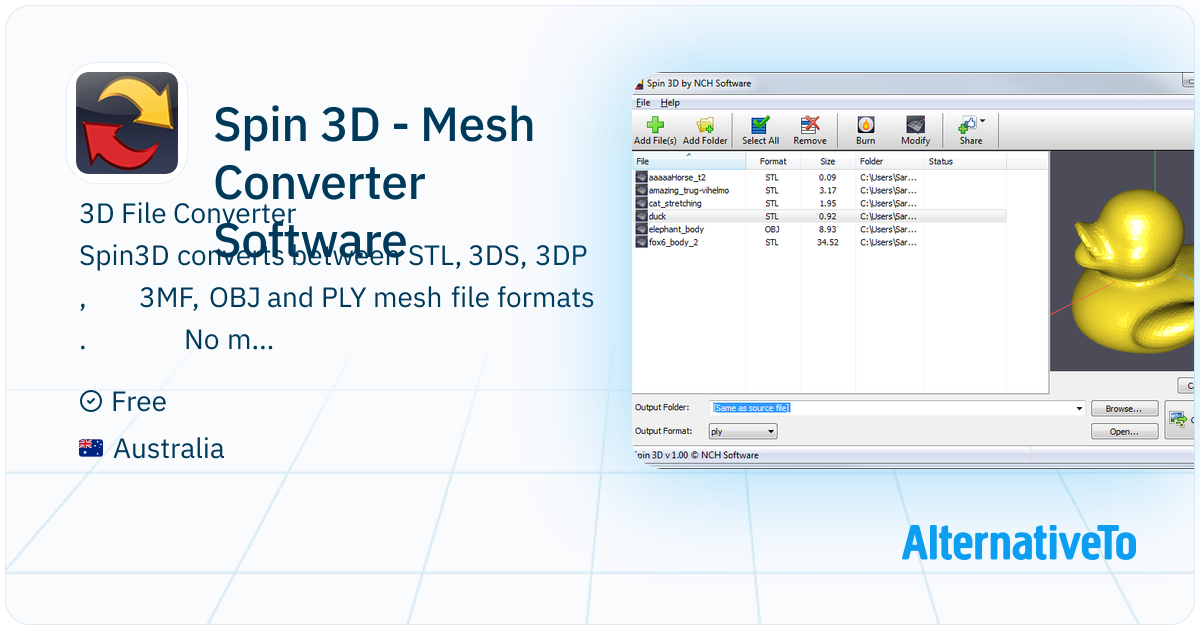Click the Free license label

point(139,402)
